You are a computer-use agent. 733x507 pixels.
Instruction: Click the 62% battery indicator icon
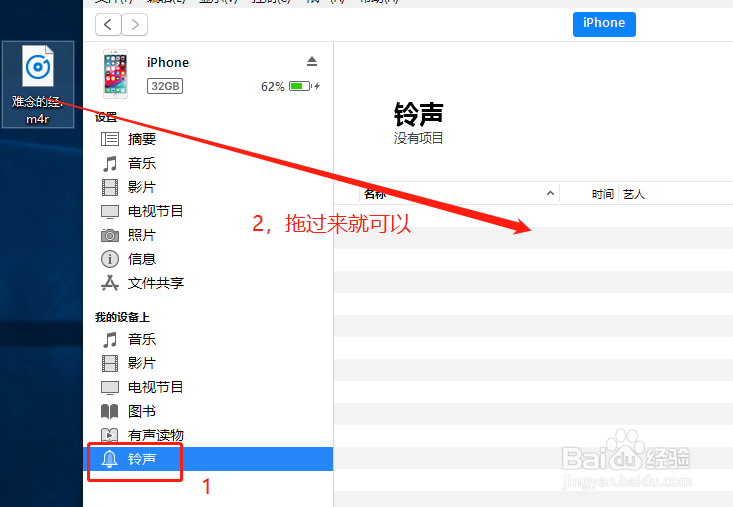[x=300, y=86]
